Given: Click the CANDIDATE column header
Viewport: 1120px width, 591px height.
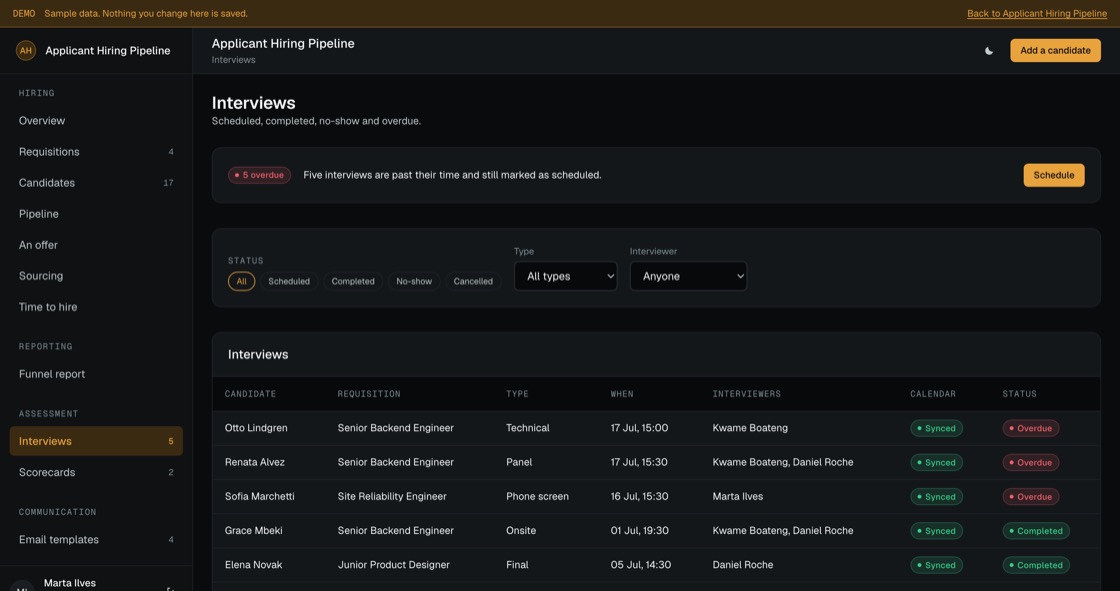Looking at the screenshot, I should tap(250, 394).
